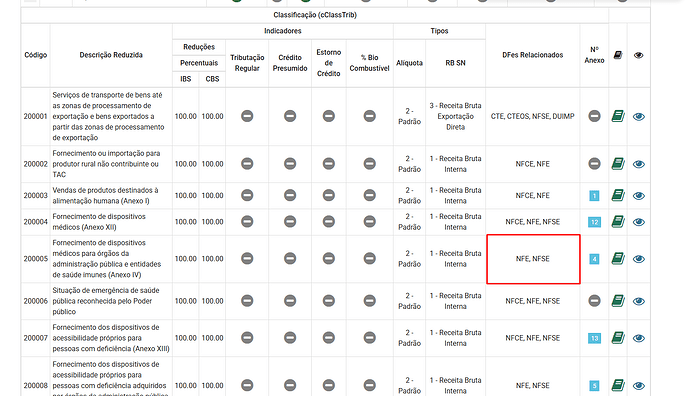
Task: Click the grey Anexo indicator for 200006
Action: click(x=594, y=301)
